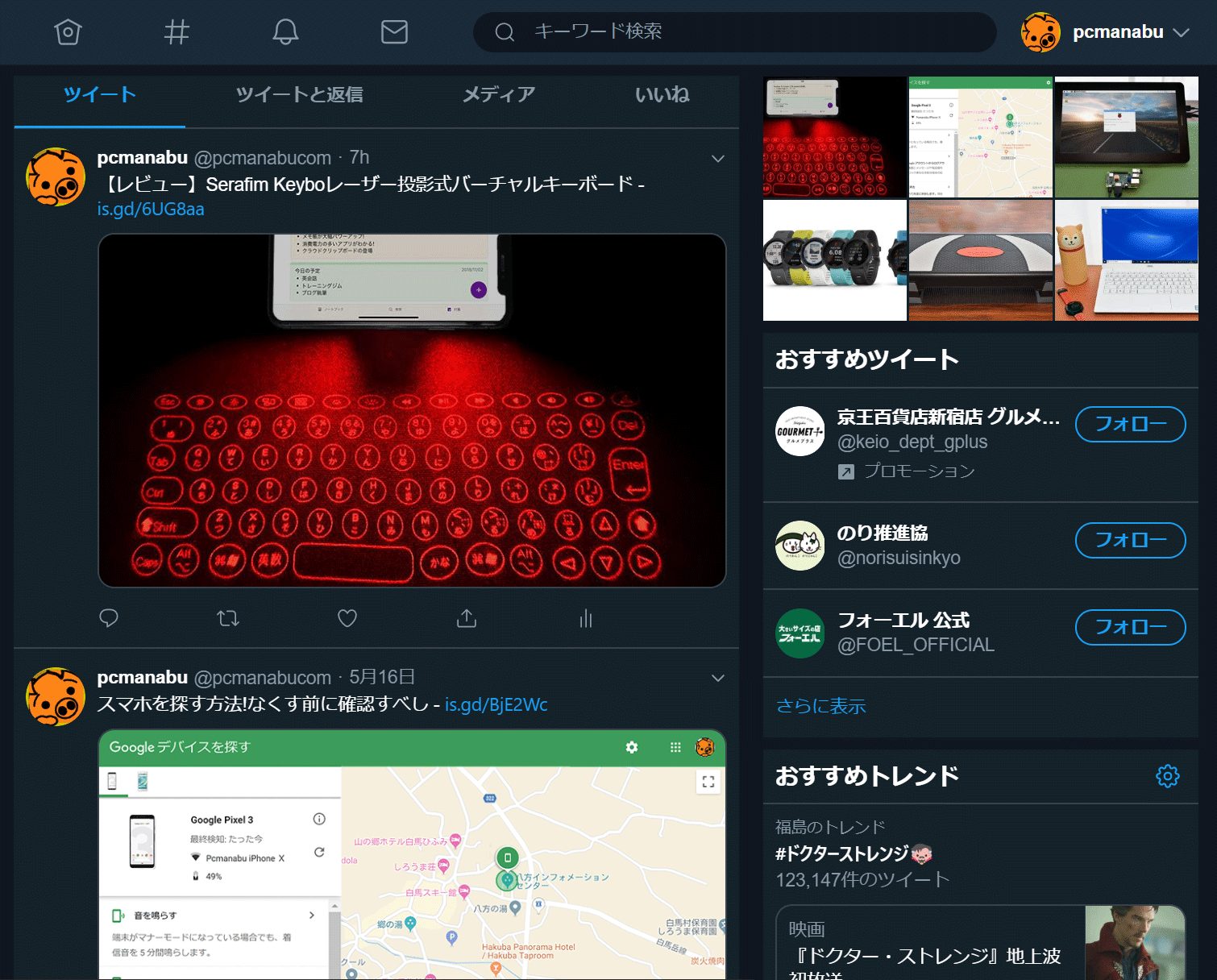This screenshot has width=1217, height=980.
Task: Click pcmanabu avatar on the Serafim Keybo tweet
Action: click(56, 176)
